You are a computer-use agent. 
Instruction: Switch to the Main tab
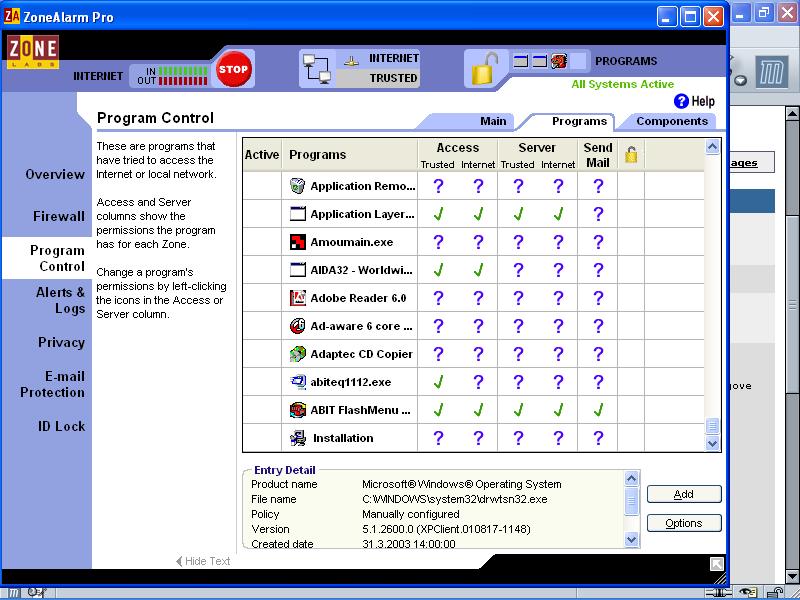click(x=493, y=121)
